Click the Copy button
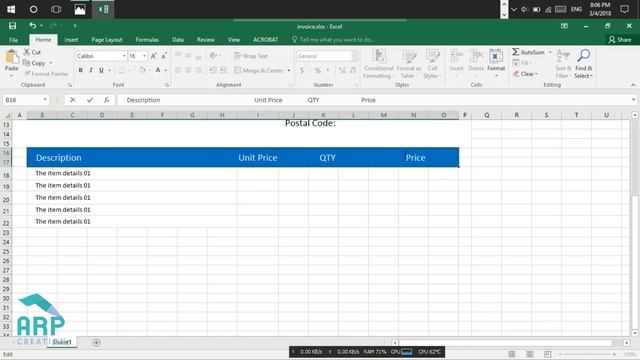Image resolution: width=640 pixels, height=360 pixels. pos(34,63)
